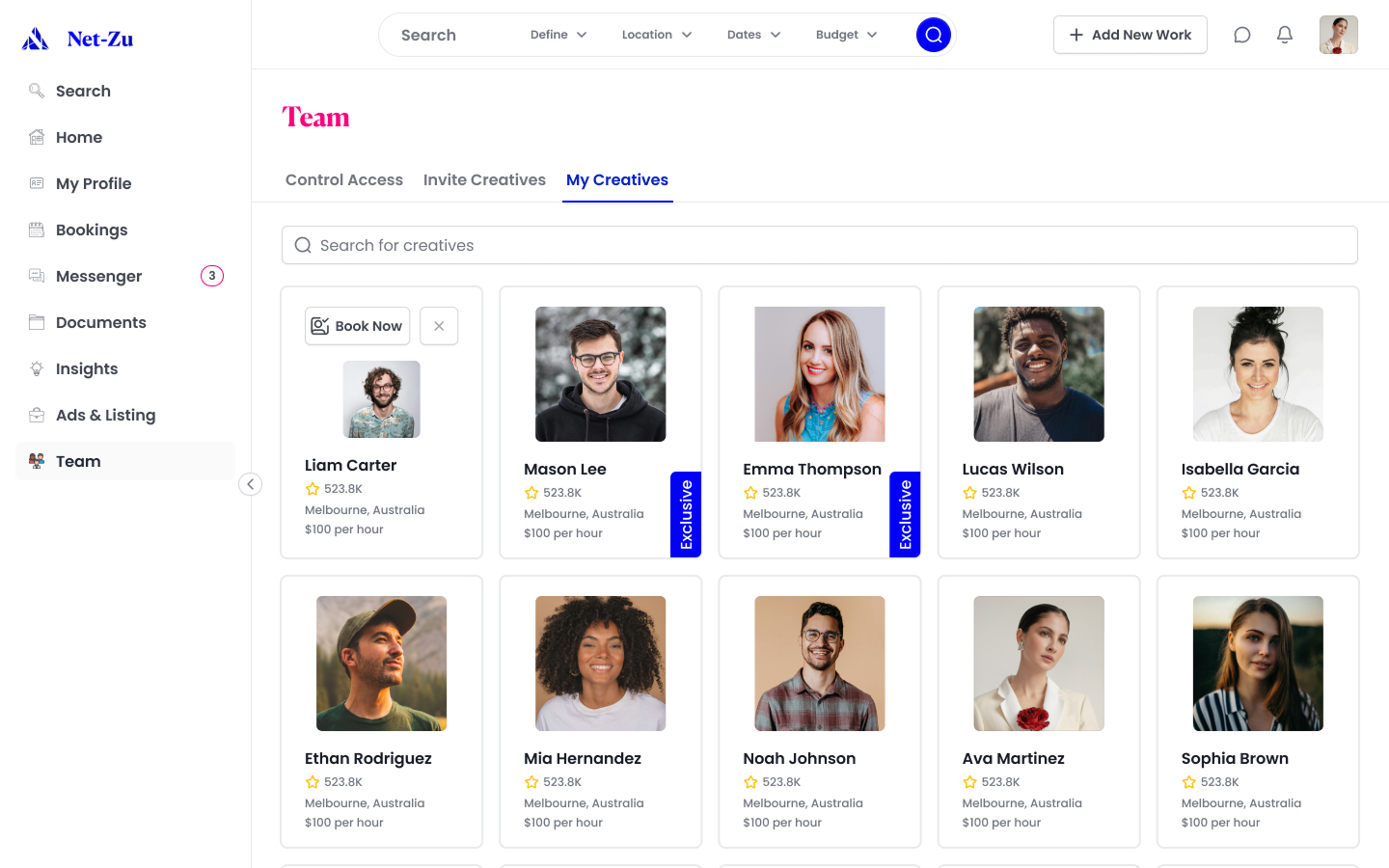
Task: Click the Add New Work button
Action: pos(1130,35)
